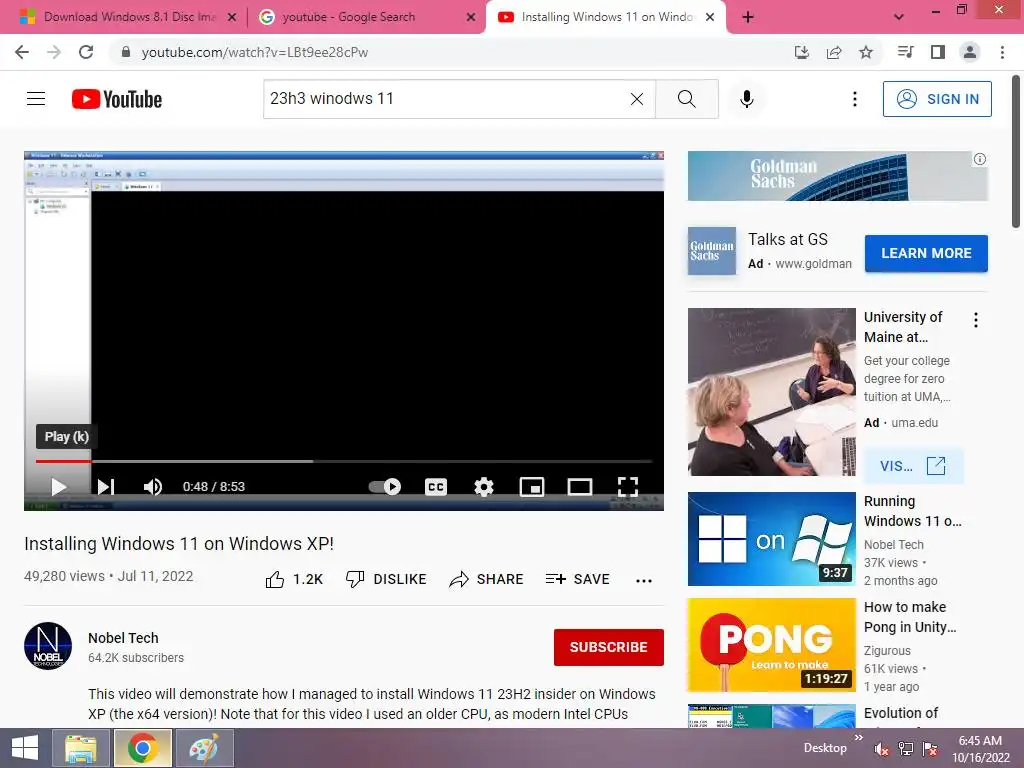Open media controls icon in Chrome
Screen dimensions: 1024x768
tap(905, 52)
